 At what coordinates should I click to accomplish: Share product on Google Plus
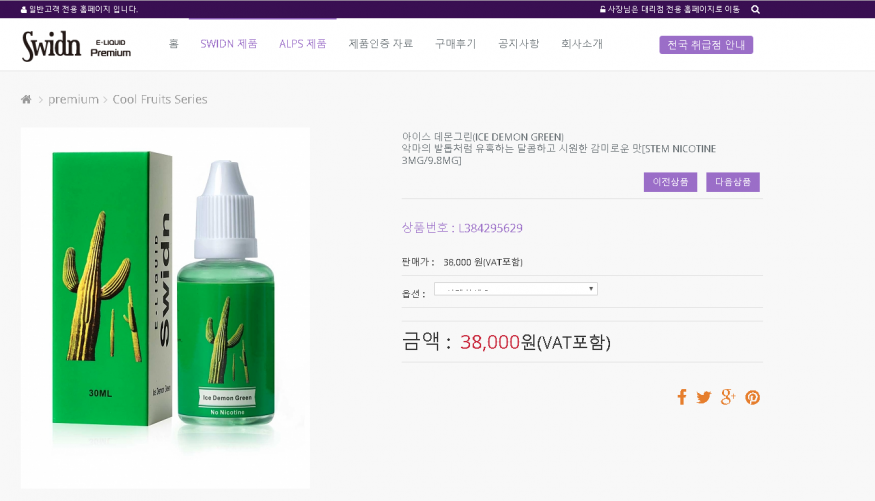(x=728, y=397)
